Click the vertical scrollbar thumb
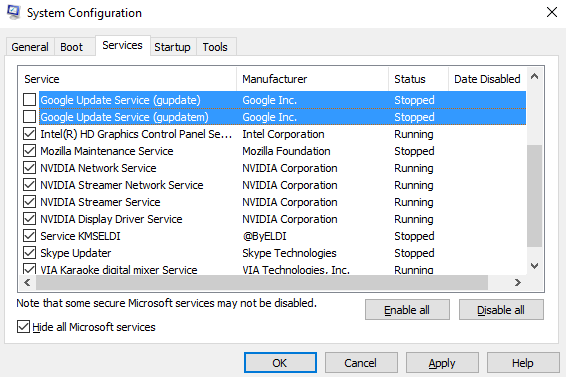Screen dimensions: 566x377 tap(535, 196)
